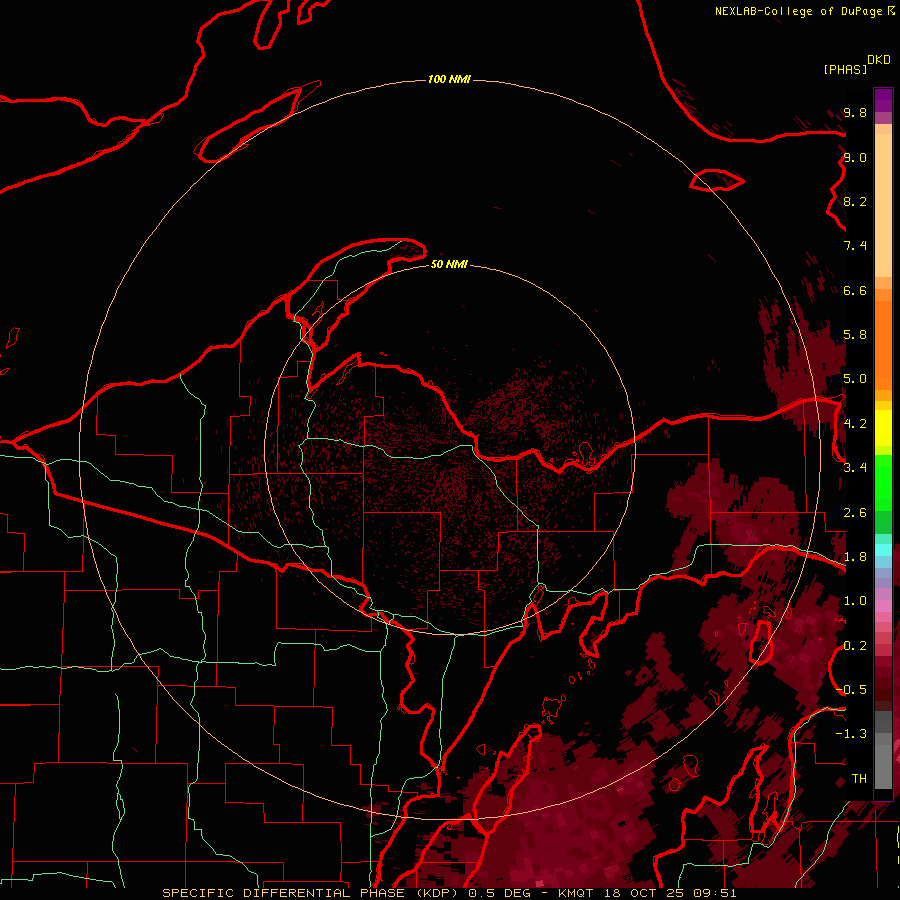Click the 5.0 value on the color scale

(855, 379)
